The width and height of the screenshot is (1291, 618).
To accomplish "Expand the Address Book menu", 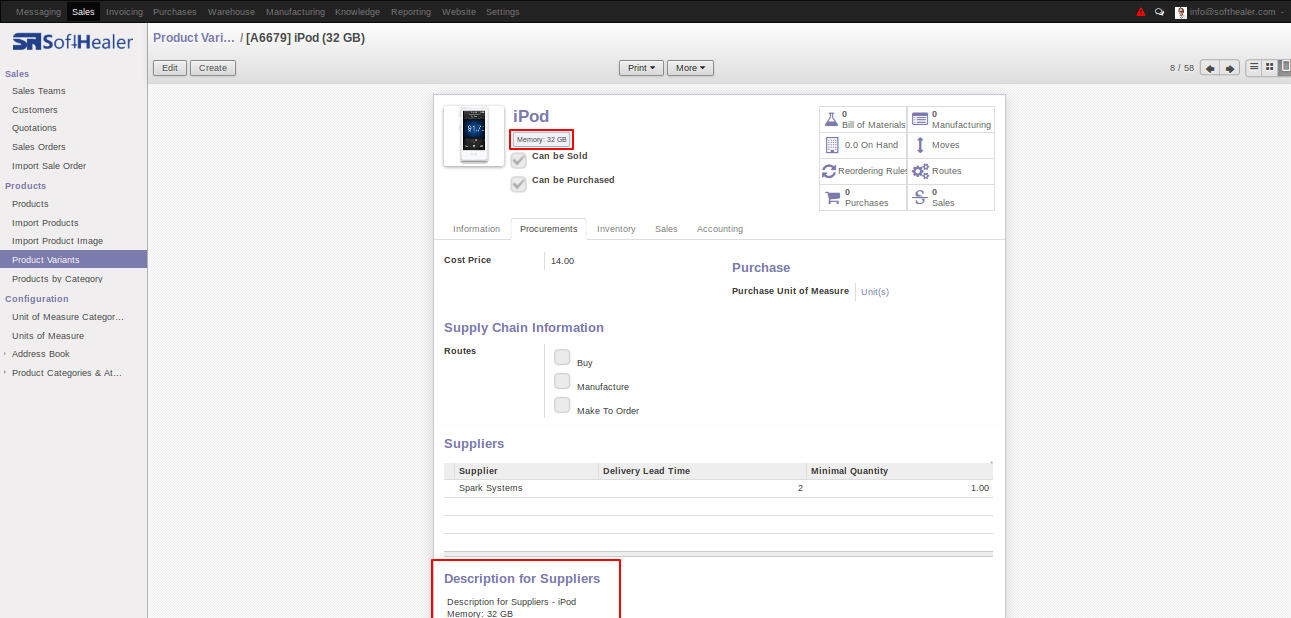I will tap(41, 354).
